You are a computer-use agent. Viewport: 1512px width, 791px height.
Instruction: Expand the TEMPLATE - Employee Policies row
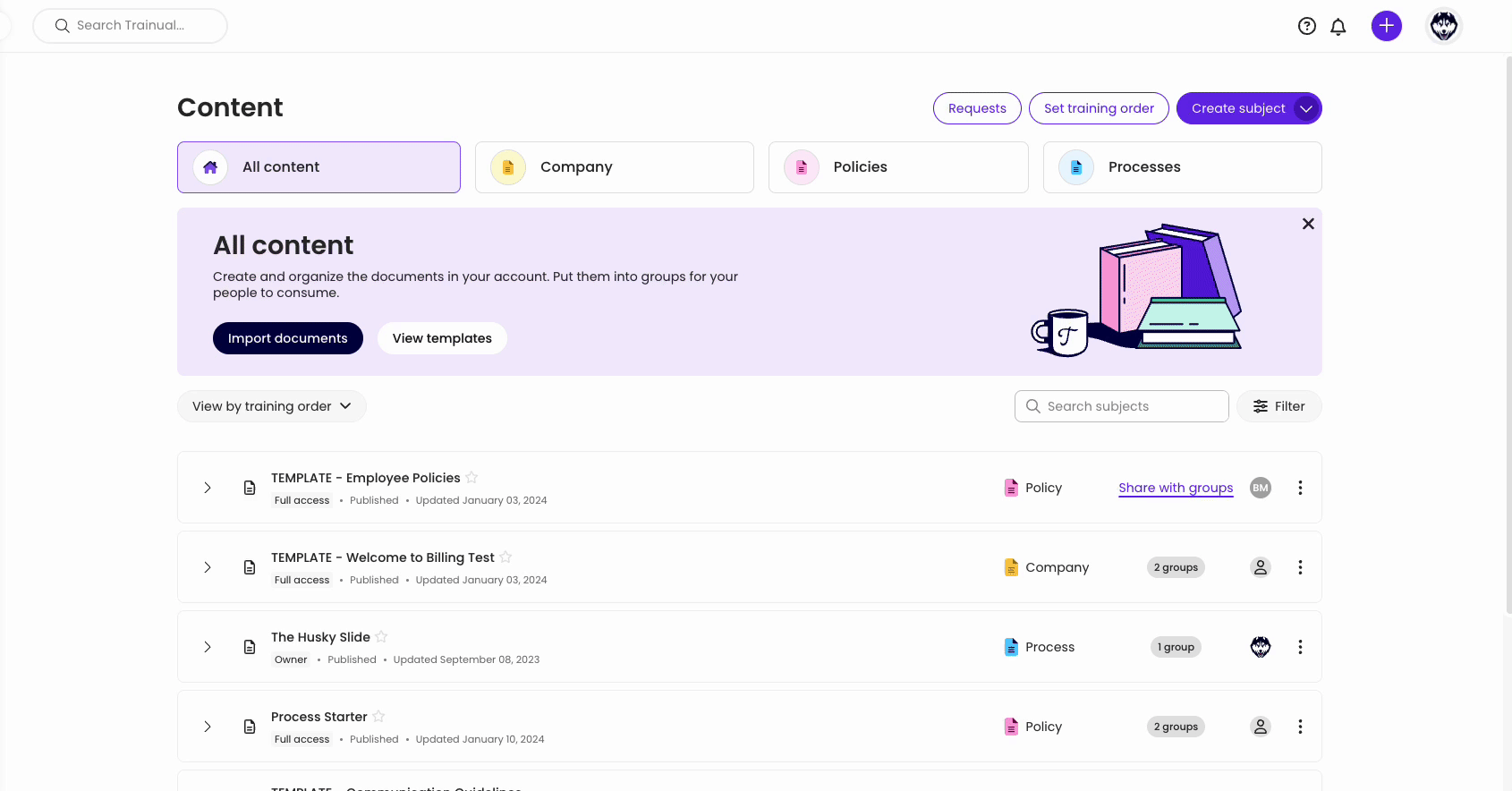click(208, 488)
